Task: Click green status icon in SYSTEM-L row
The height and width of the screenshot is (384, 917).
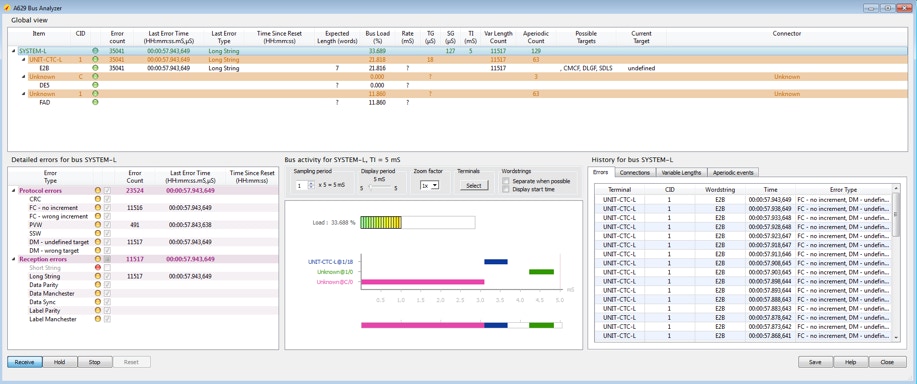Action: [x=95, y=51]
